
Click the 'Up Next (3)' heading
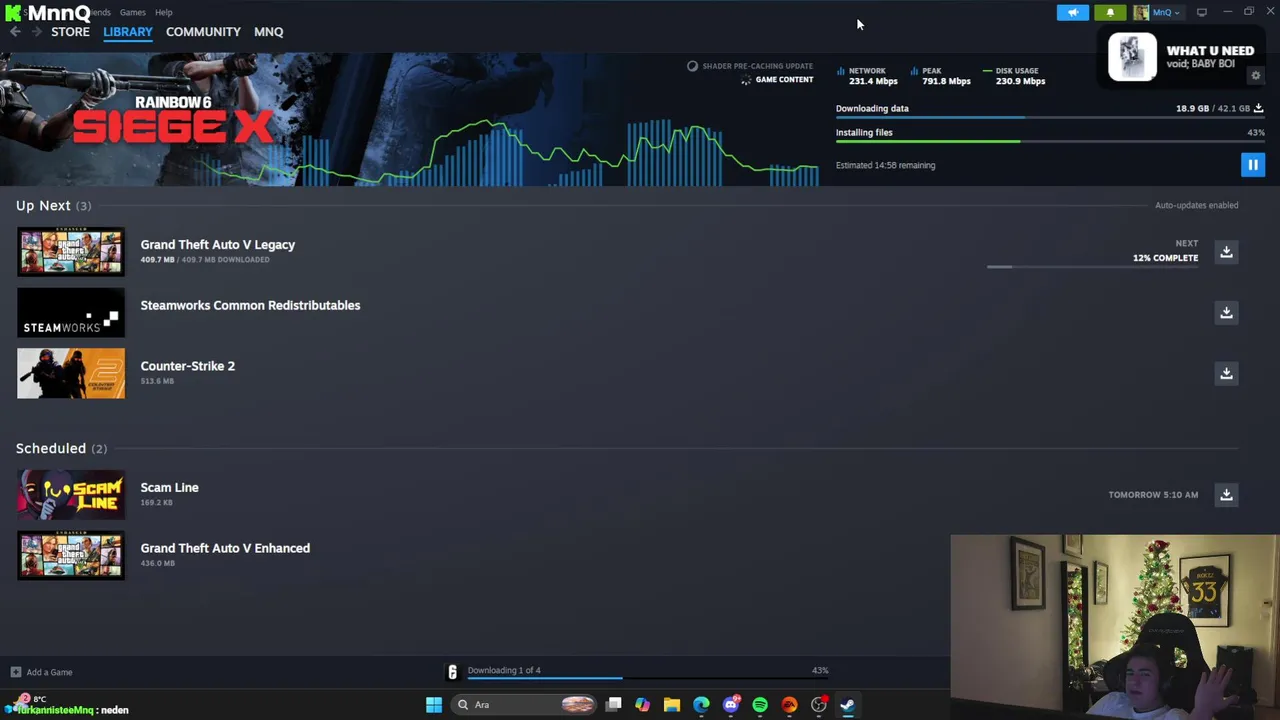point(53,205)
